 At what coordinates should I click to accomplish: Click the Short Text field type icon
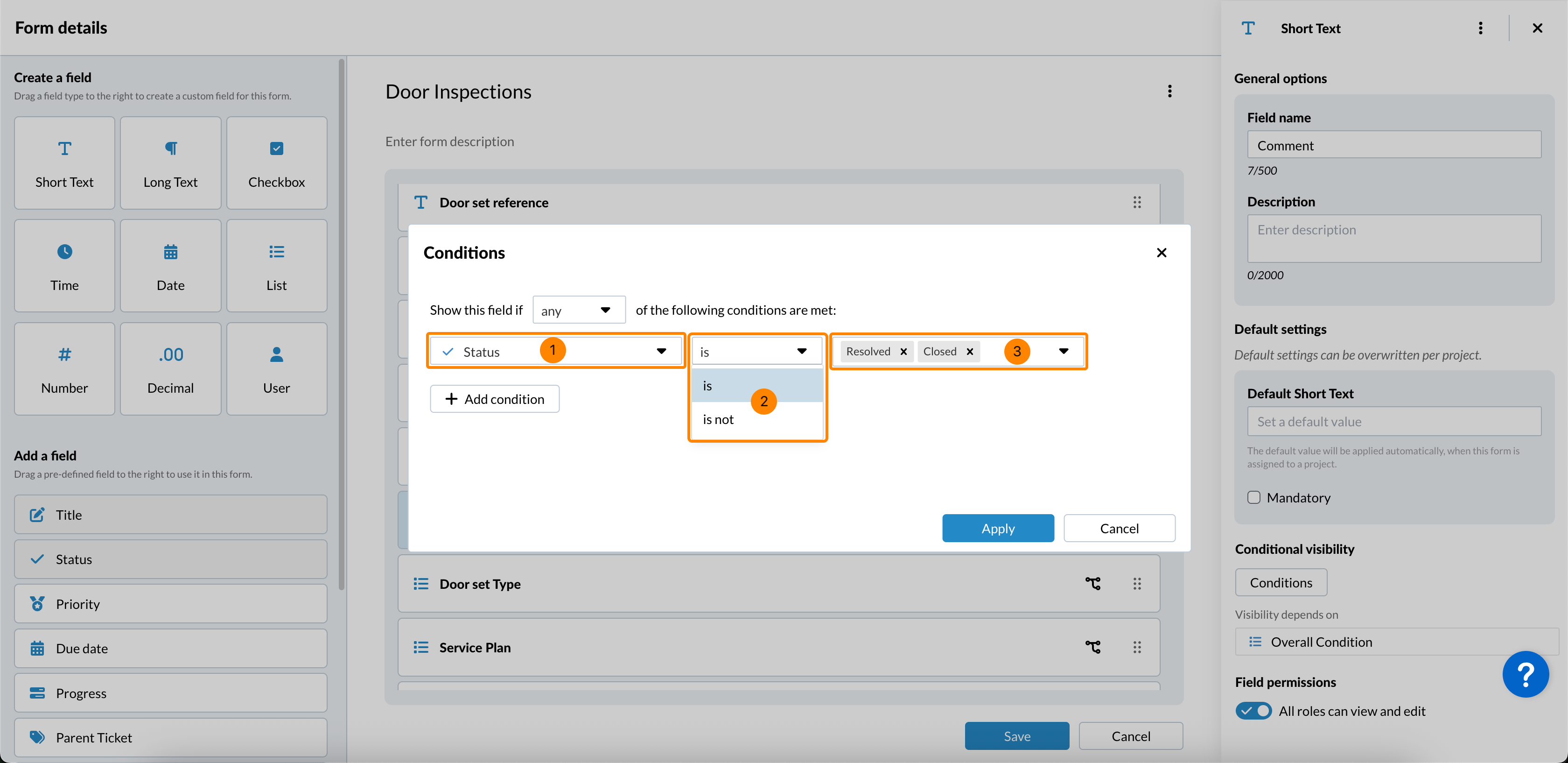pyautogui.click(x=64, y=148)
